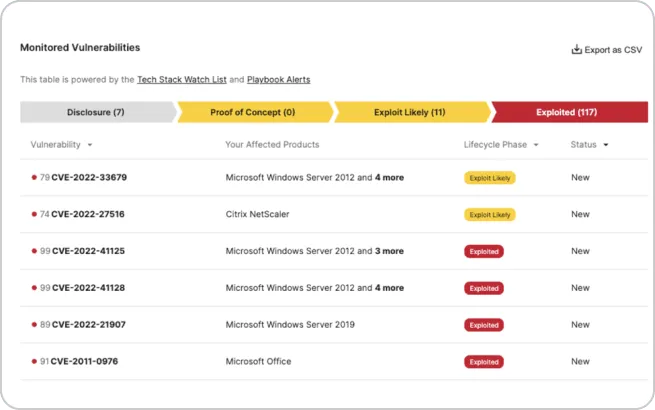Click the red dot beside CVE-2022-33679
The width and height of the screenshot is (655, 410).
point(34,178)
